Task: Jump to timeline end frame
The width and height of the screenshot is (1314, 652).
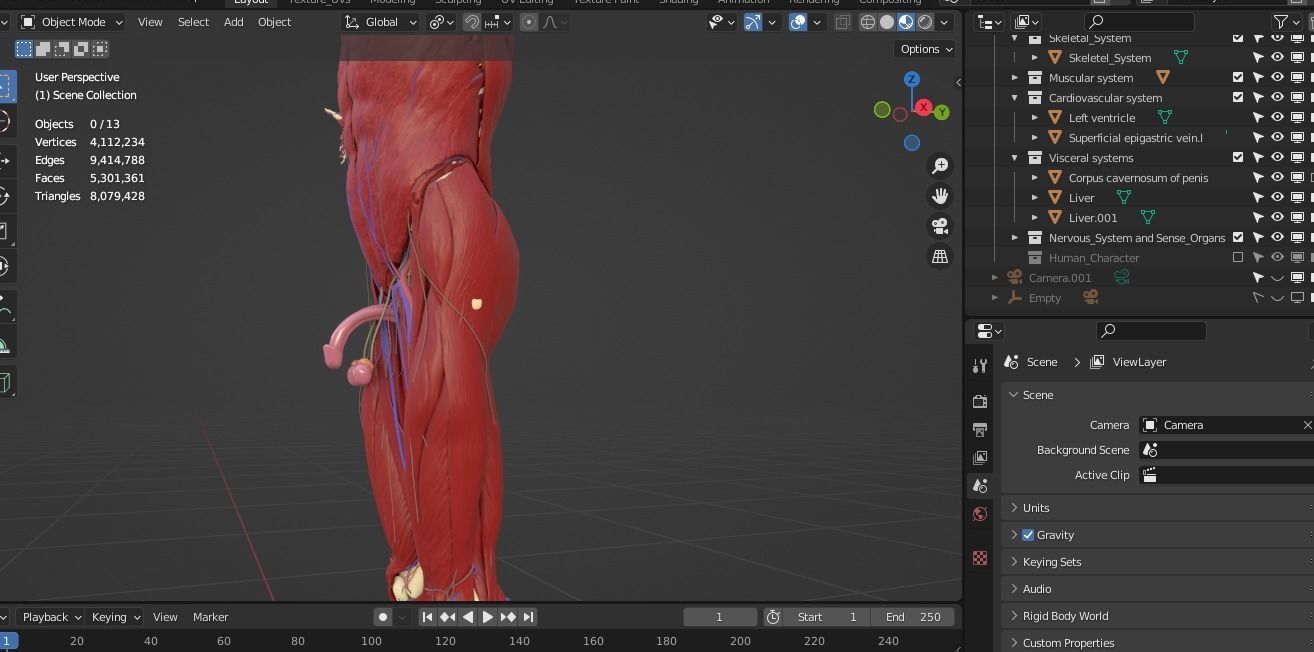Action: click(528, 617)
